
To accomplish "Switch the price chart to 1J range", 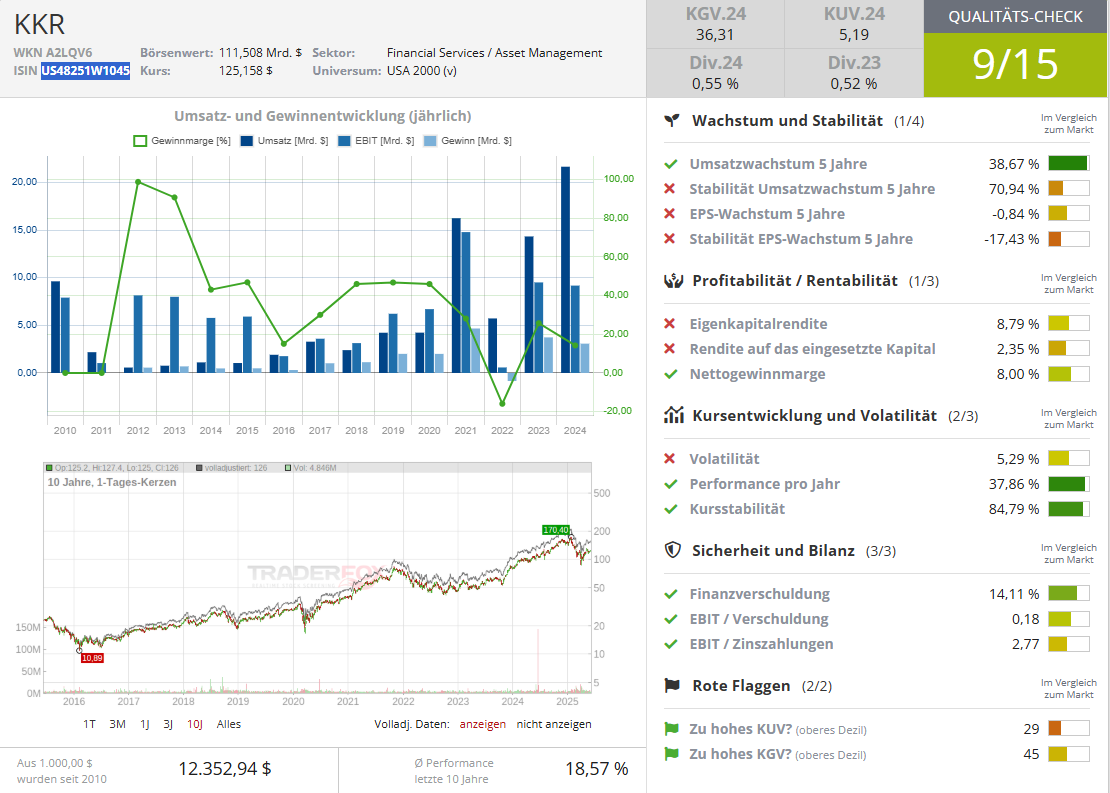I will pos(144,724).
